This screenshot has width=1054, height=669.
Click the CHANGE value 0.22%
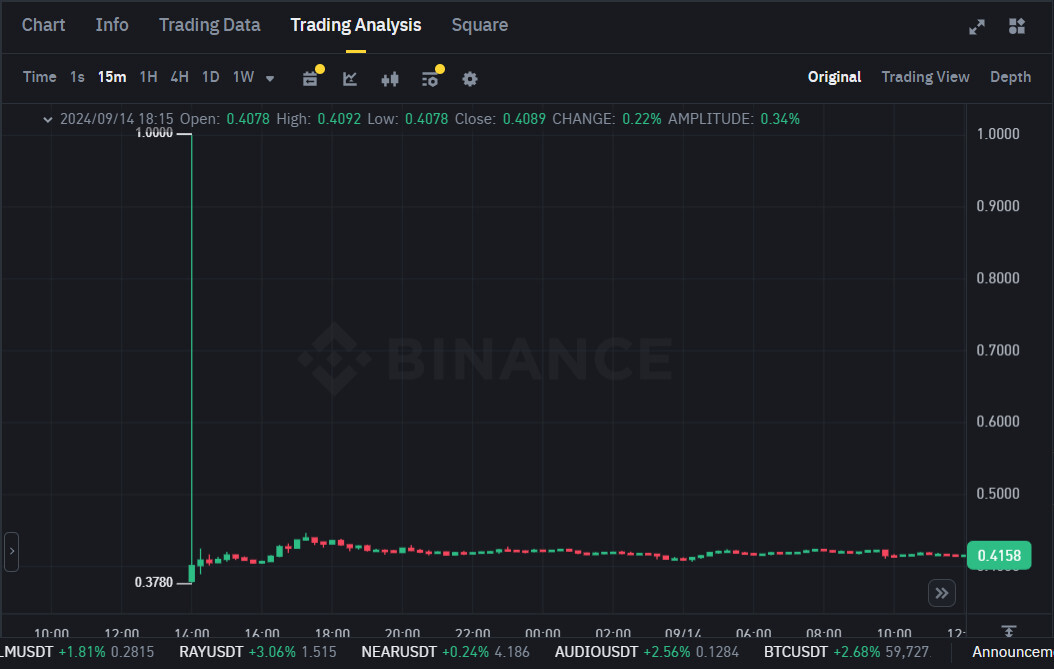[x=641, y=119]
